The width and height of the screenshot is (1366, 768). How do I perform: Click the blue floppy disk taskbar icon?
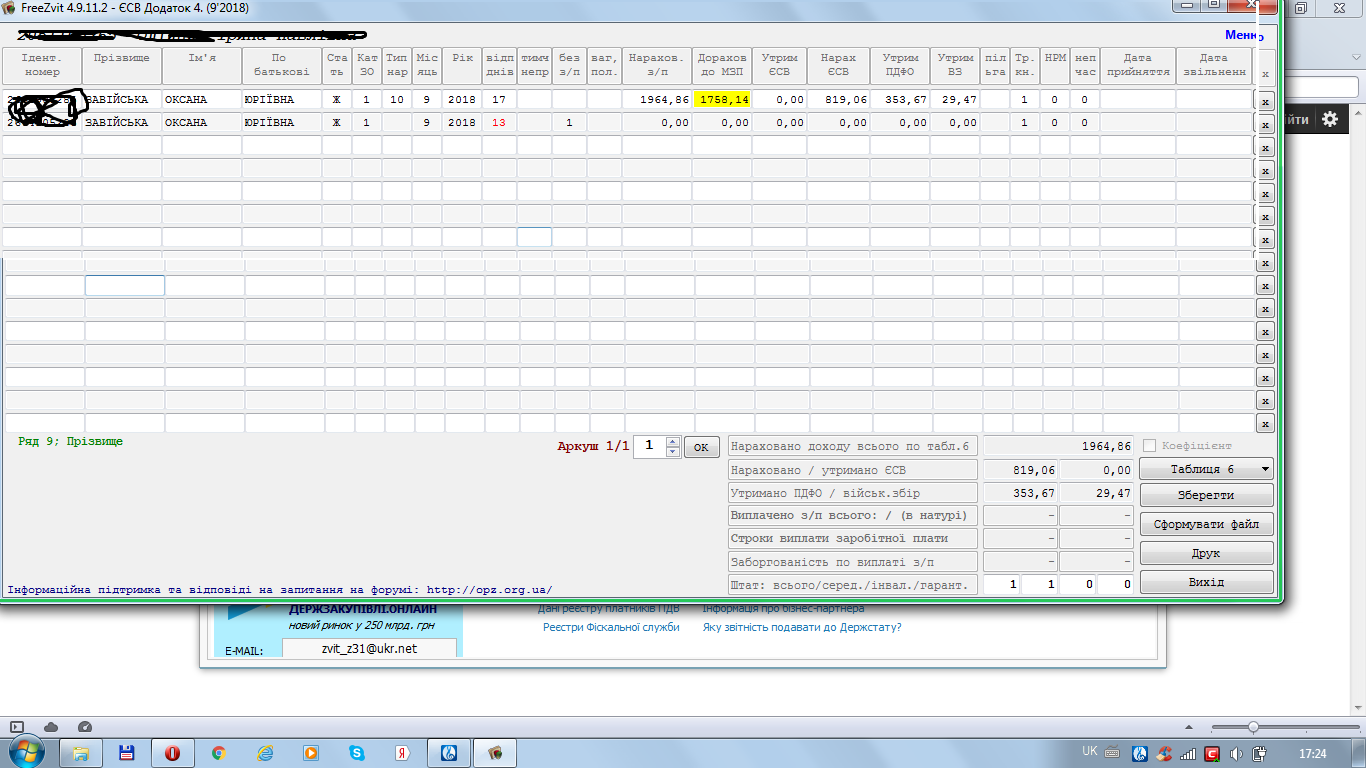[x=127, y=753]
